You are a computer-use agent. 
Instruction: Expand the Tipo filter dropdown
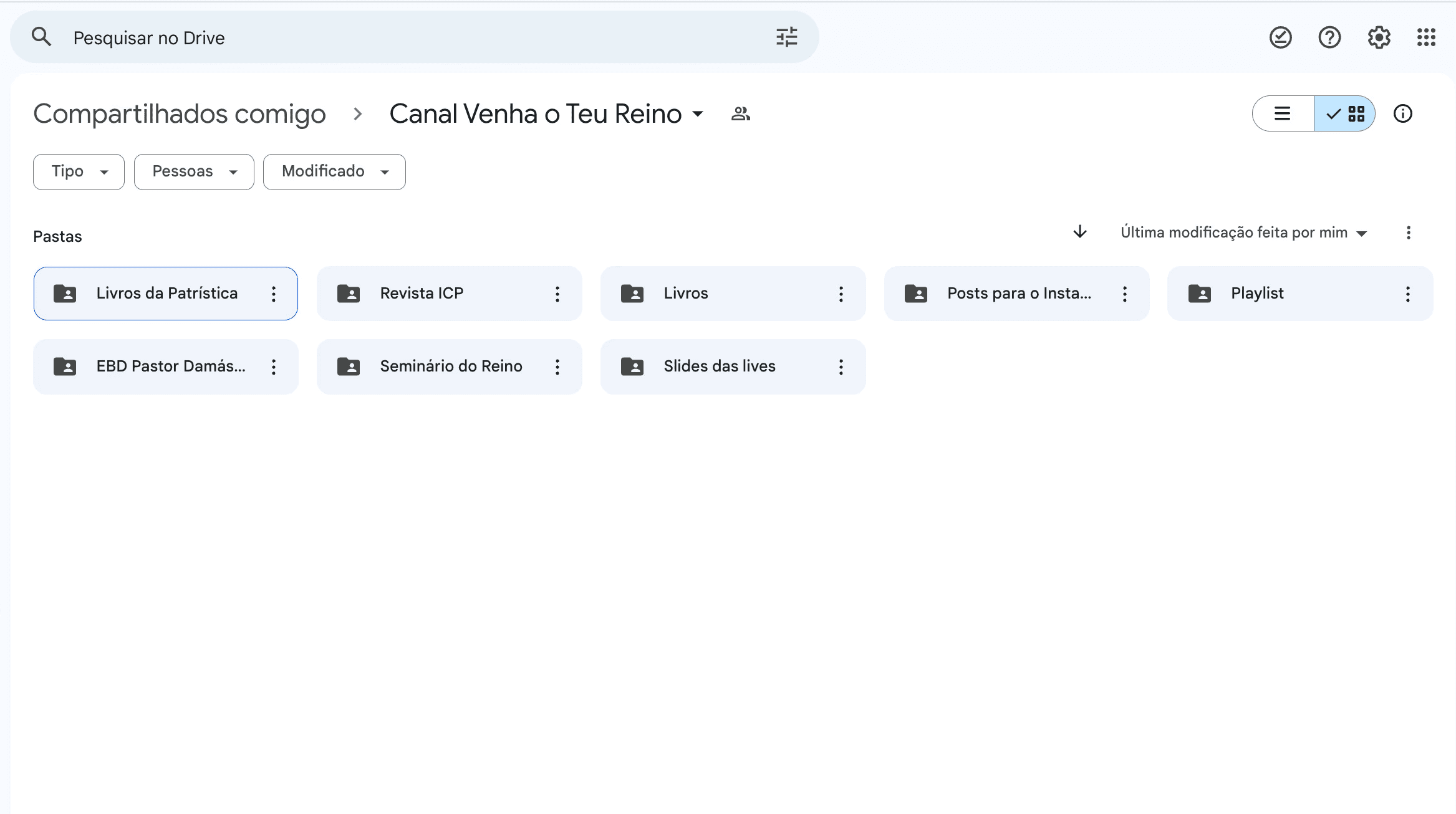point(79,172)
